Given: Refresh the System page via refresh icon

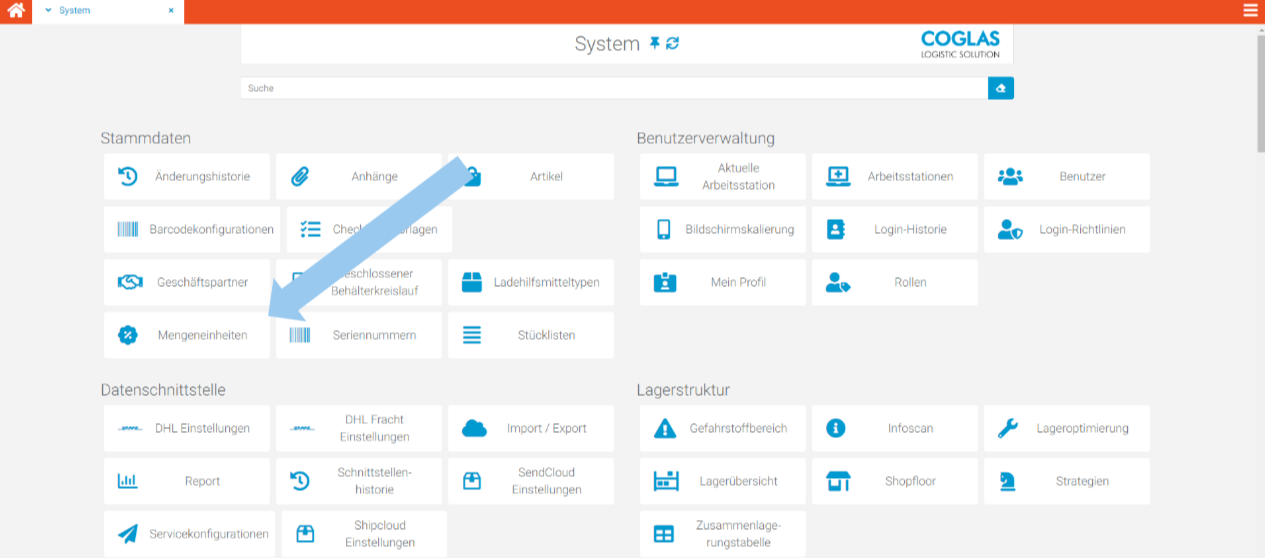Looking at the screenshot, I should tap(673, 44).
